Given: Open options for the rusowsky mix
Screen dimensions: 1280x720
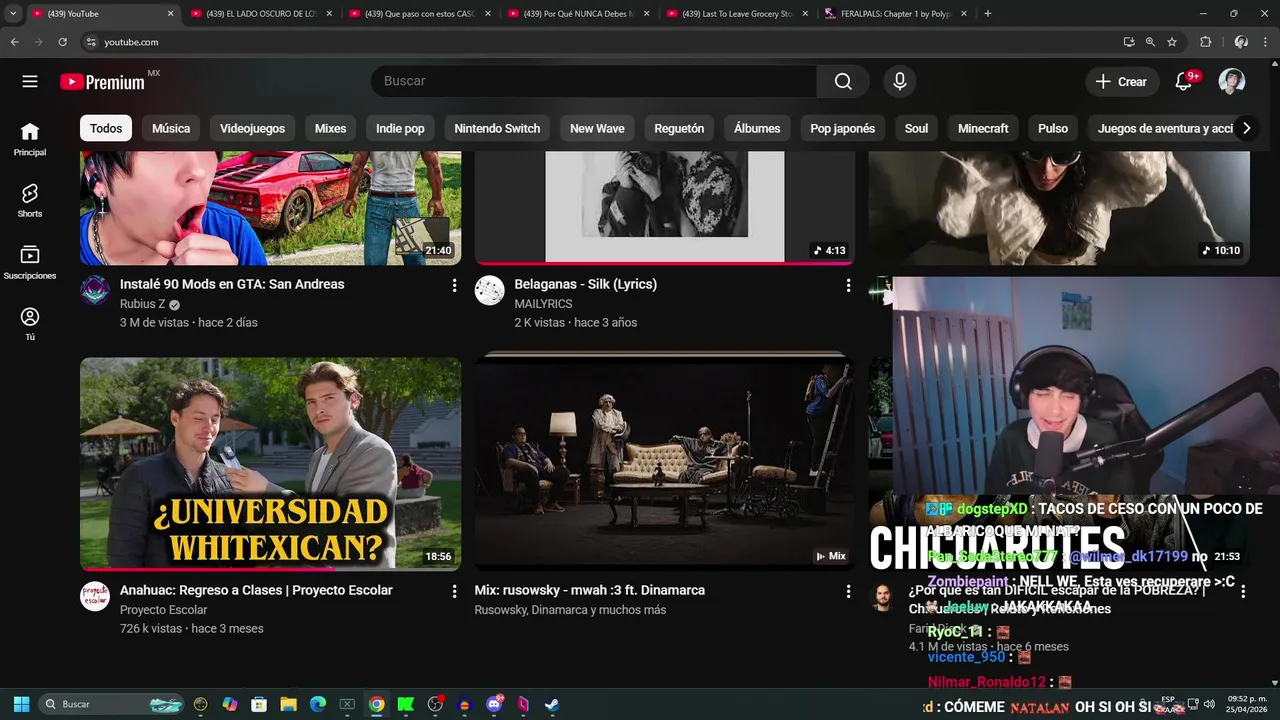Looking at the screenshot, I should coord(848,591).
